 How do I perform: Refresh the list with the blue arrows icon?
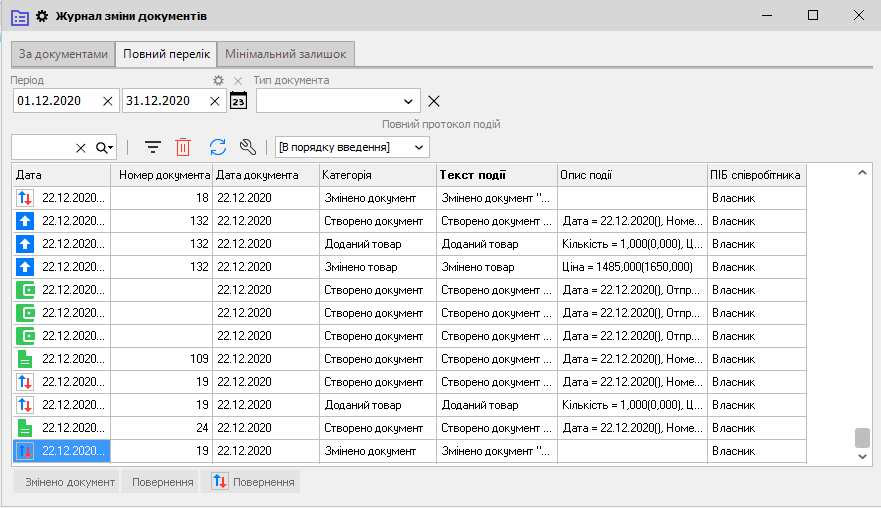217,147
